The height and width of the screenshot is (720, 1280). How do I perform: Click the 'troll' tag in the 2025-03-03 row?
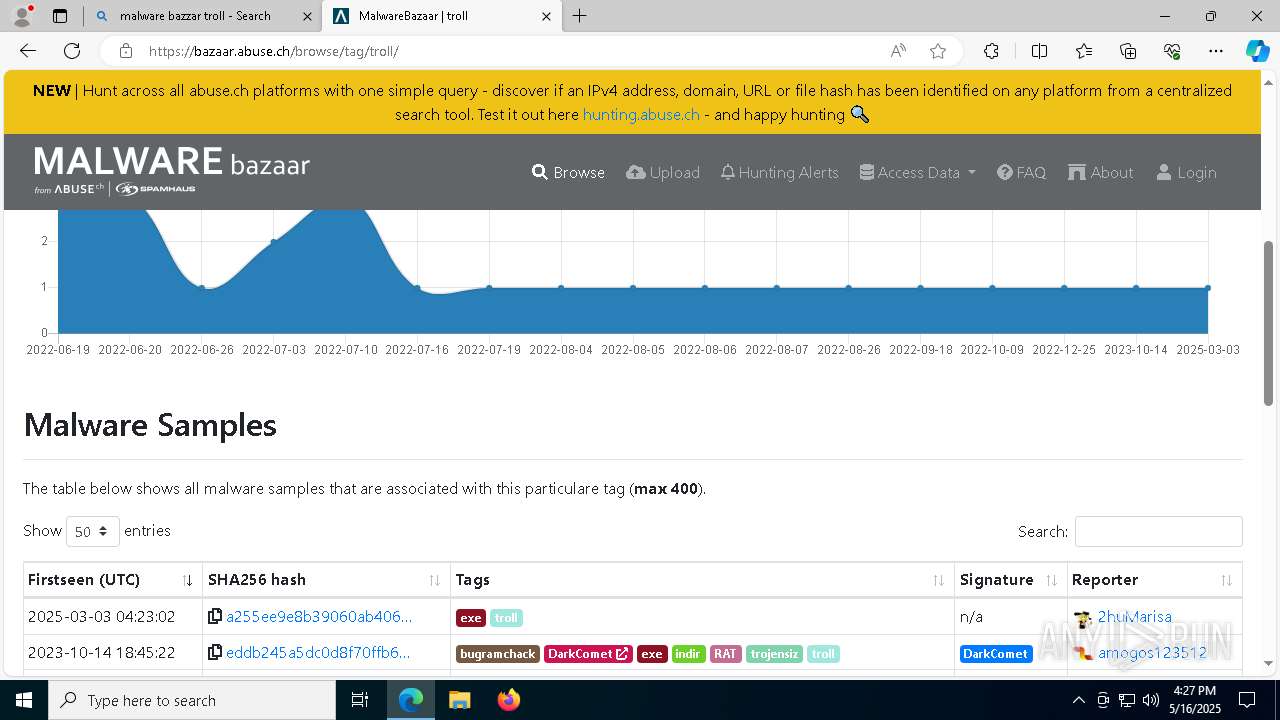tap(506, 618)
